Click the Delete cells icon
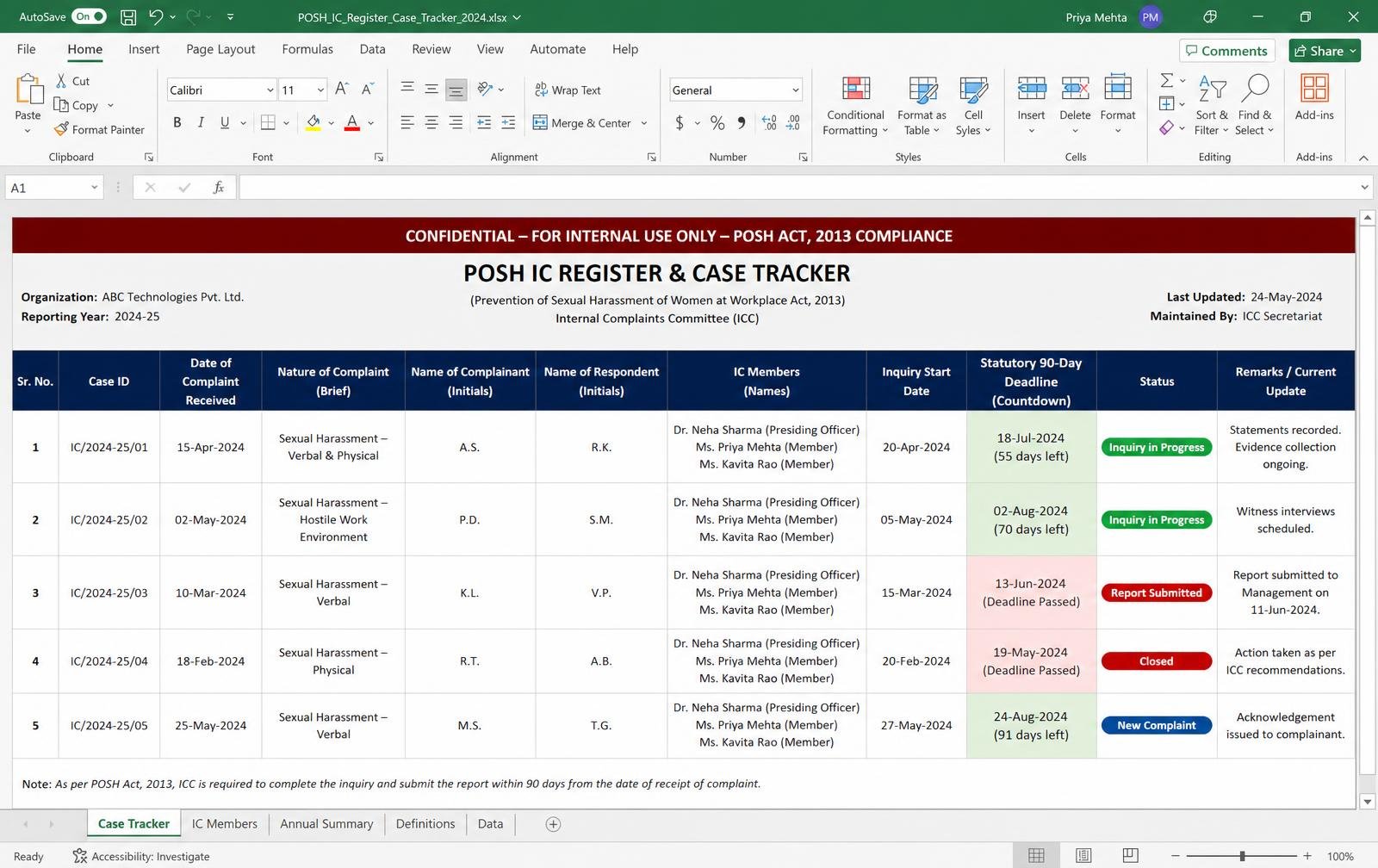1378x868 pixels. (1075, 88)
